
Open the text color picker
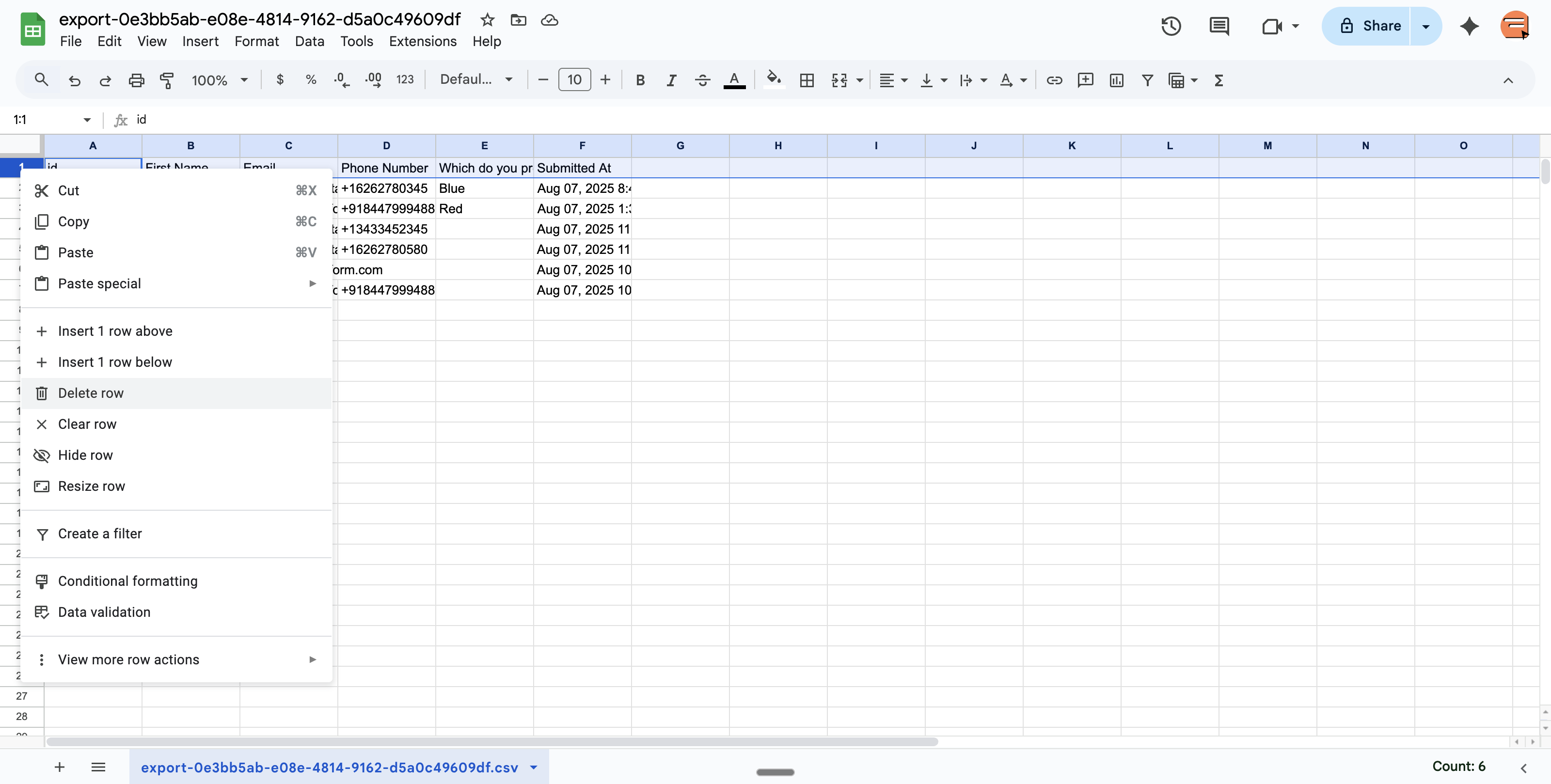pyautogui.click(x=734, y=80)
